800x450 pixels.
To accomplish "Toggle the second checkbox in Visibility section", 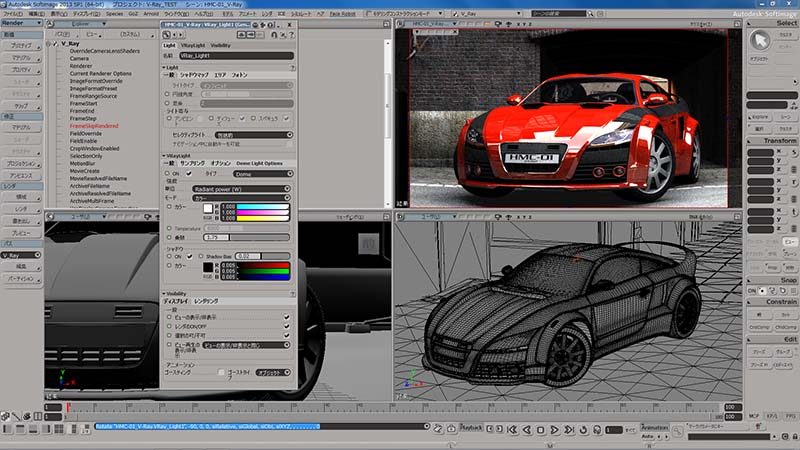I will tap(287, 326).
